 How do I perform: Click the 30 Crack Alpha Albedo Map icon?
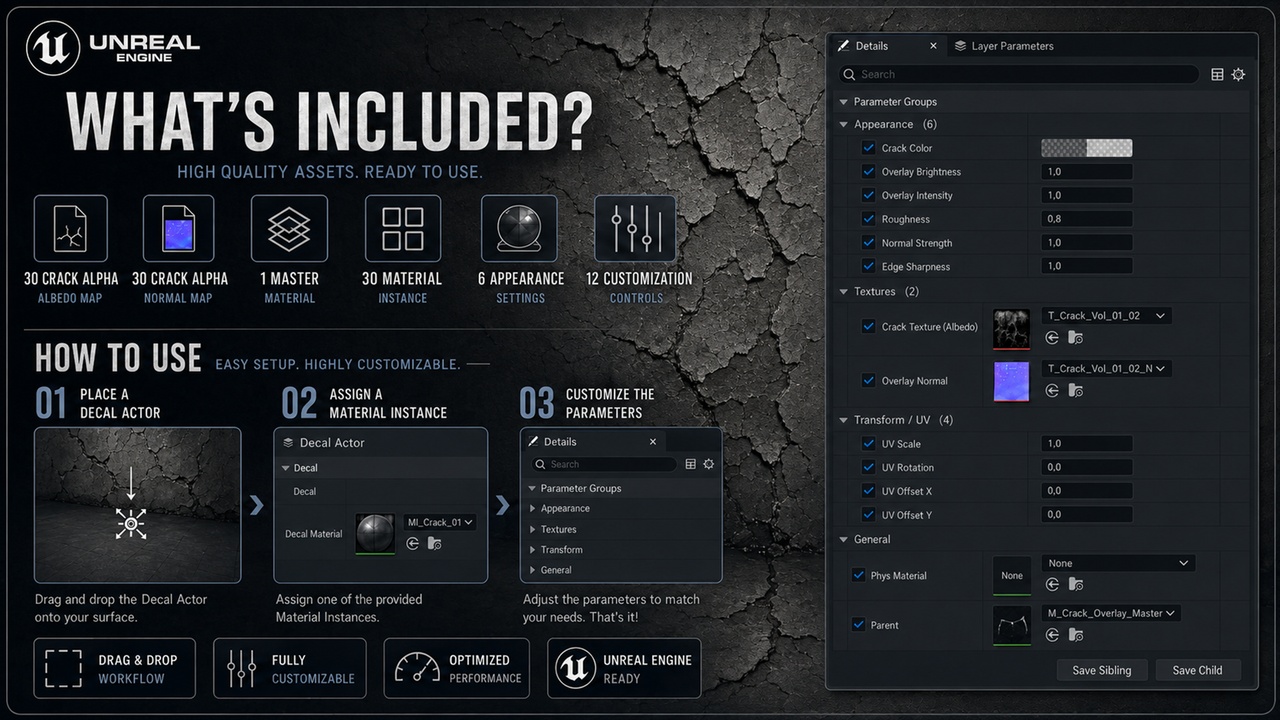click(x=71, y=229)
